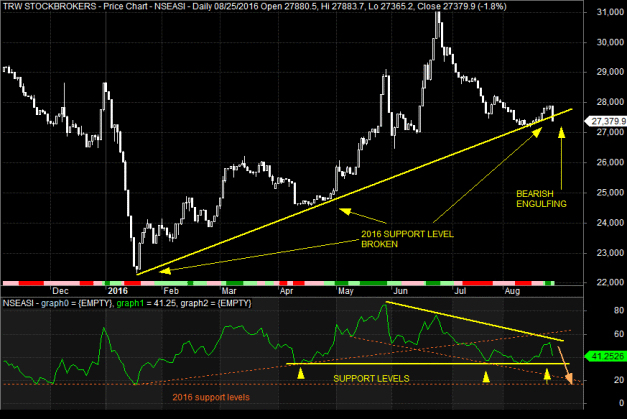This screenshot has width=627, height=419.
Task: Click the yellow arrowhead near the May trendline
Action: [x=345, y=211]
